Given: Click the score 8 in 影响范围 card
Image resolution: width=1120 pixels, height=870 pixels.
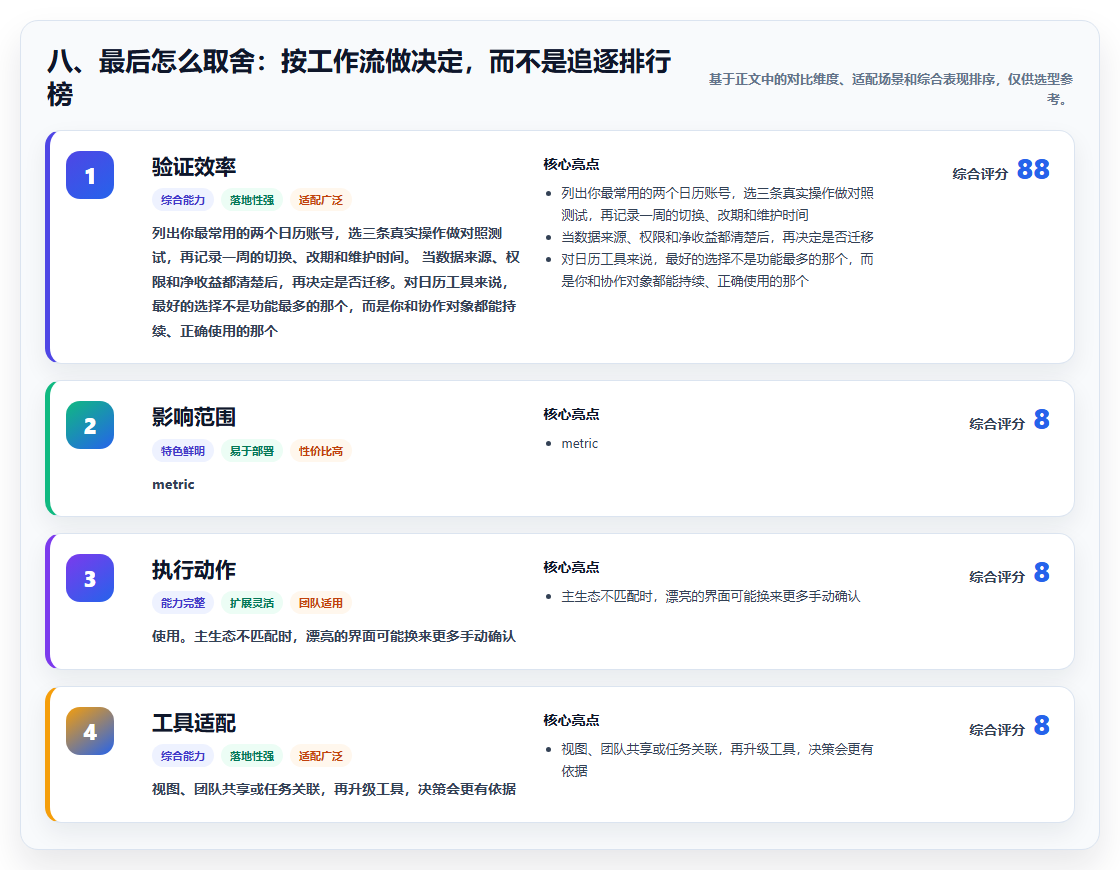Looking at the screenshot, I should tap(1041, 419).
